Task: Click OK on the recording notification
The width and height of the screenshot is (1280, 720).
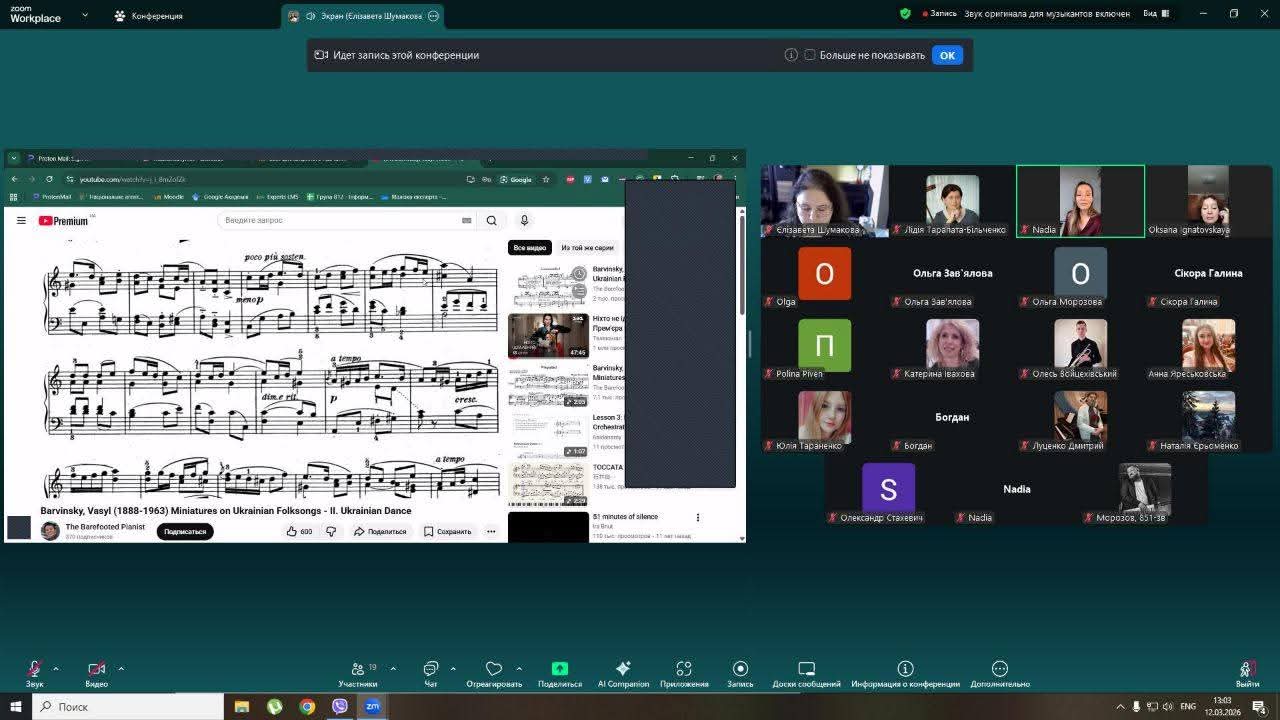Action: click(x=947, y=55)
